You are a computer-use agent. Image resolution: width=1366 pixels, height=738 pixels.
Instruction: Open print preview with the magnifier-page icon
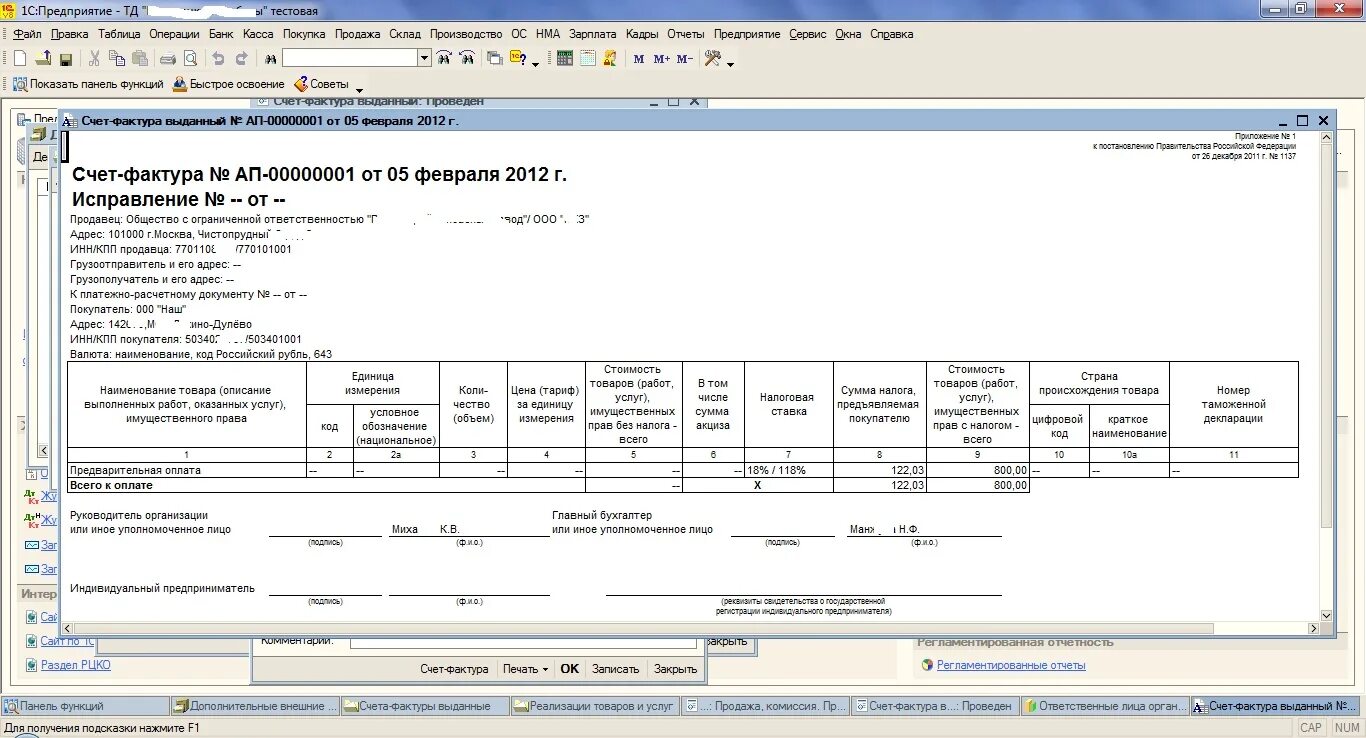(190, 59)
